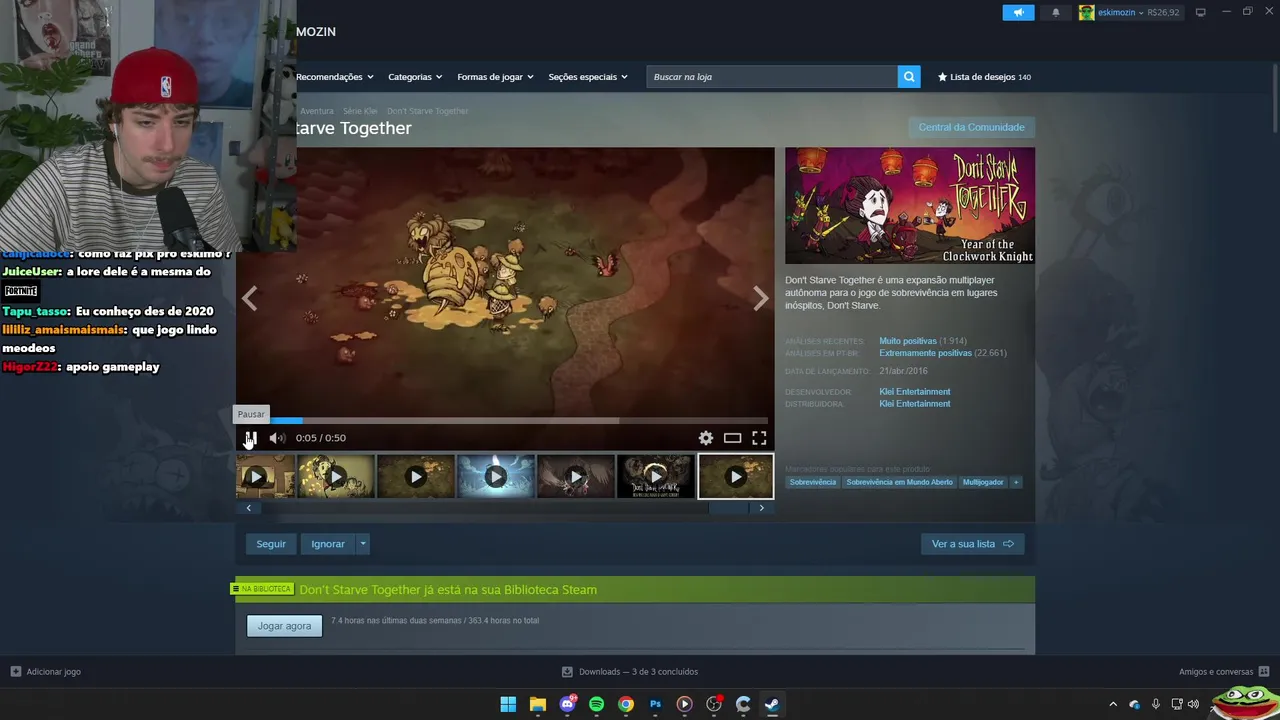1280x720 pixels.
Task: Expand the Seções especiais menu
Action: click(x=588, y=77)
